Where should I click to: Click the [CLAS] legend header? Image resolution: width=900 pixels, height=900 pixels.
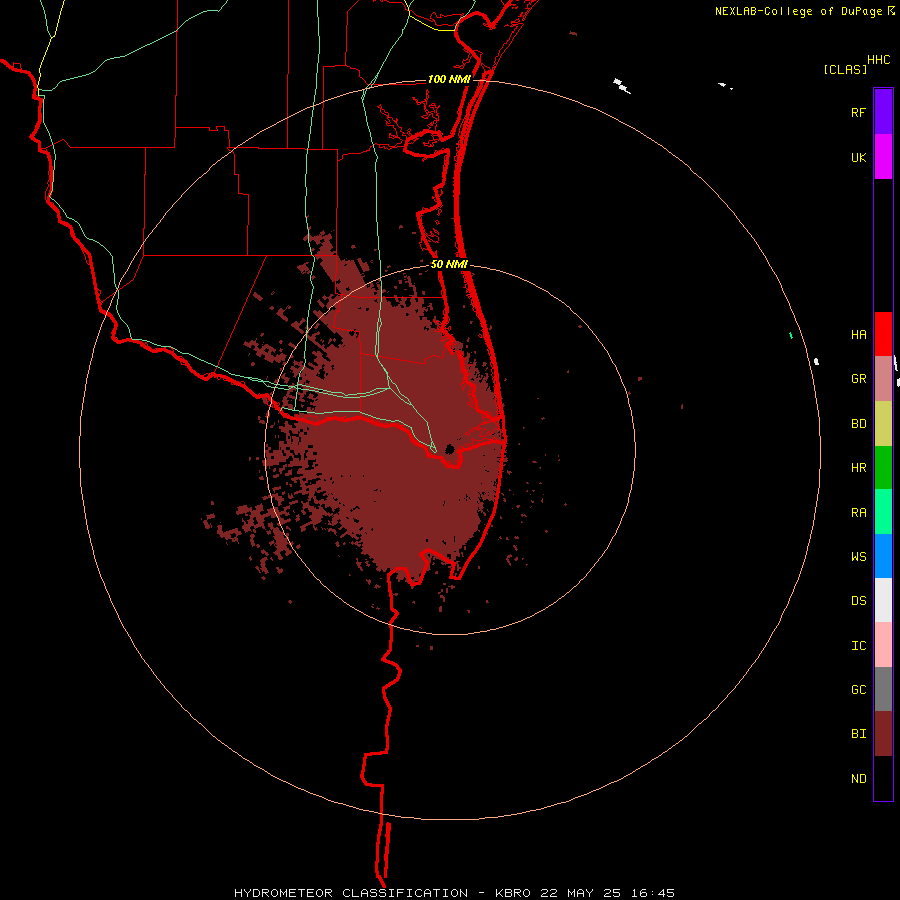point(845,69)
